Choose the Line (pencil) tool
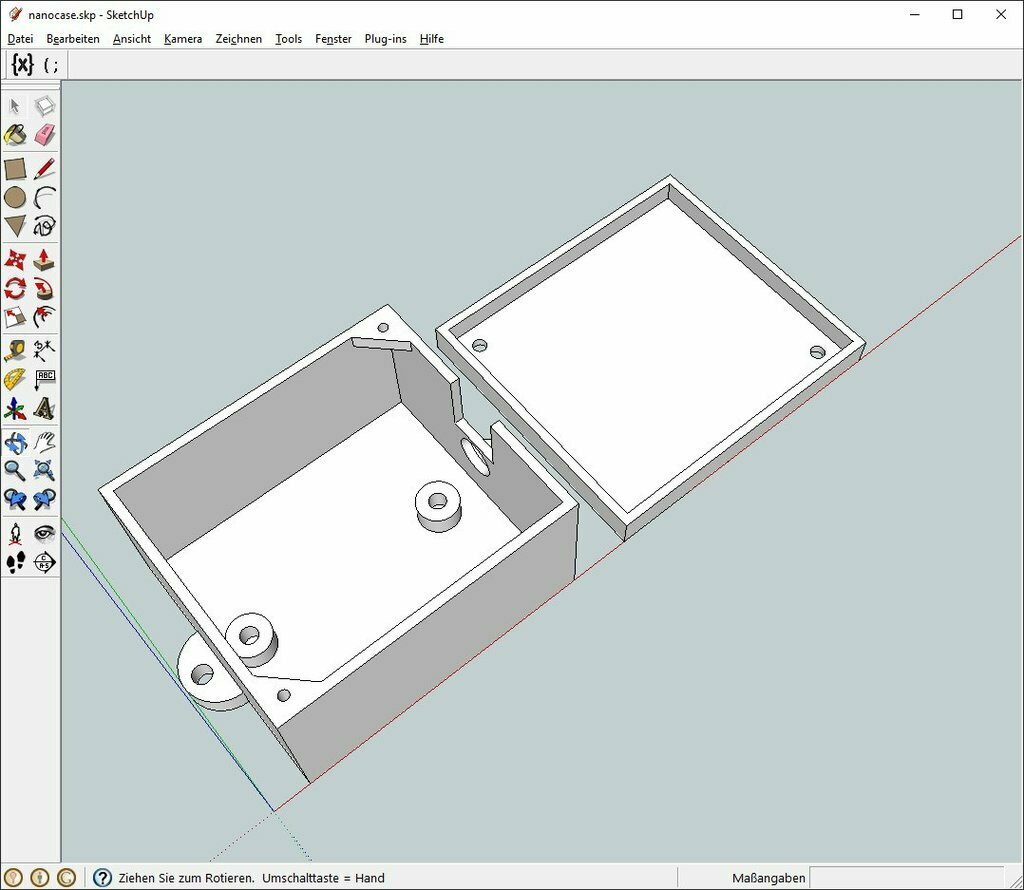 coord(44,167)
